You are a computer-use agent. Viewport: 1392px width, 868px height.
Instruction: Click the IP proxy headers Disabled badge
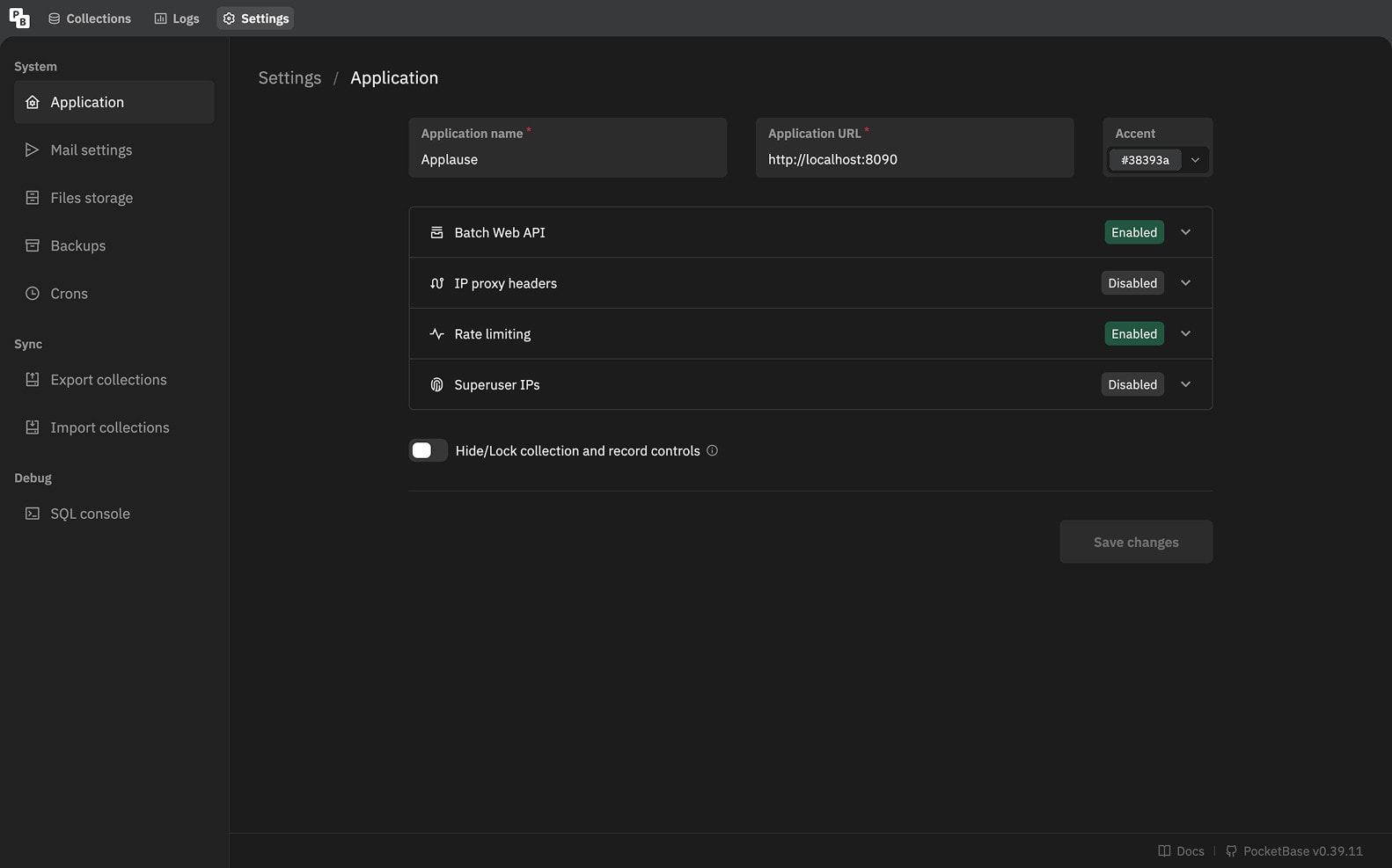pyautogui.click(x=1132, y=283)
